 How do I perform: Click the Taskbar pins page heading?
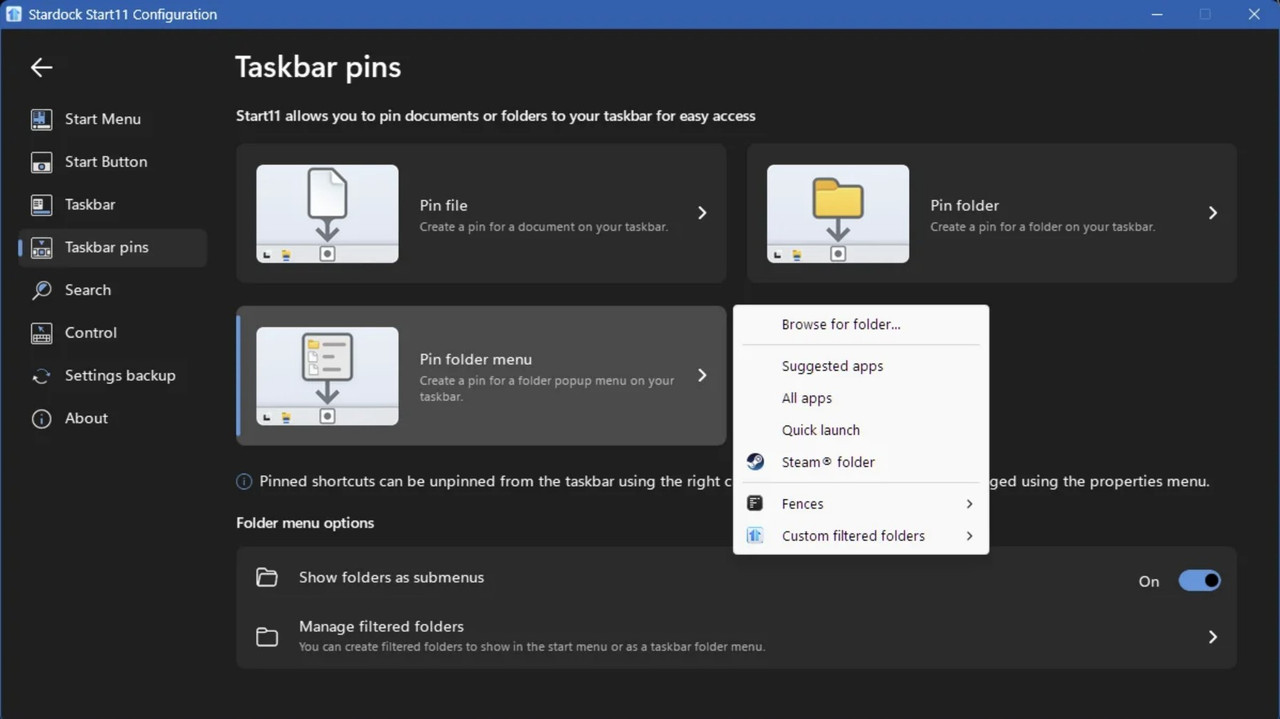coord(318,67)
